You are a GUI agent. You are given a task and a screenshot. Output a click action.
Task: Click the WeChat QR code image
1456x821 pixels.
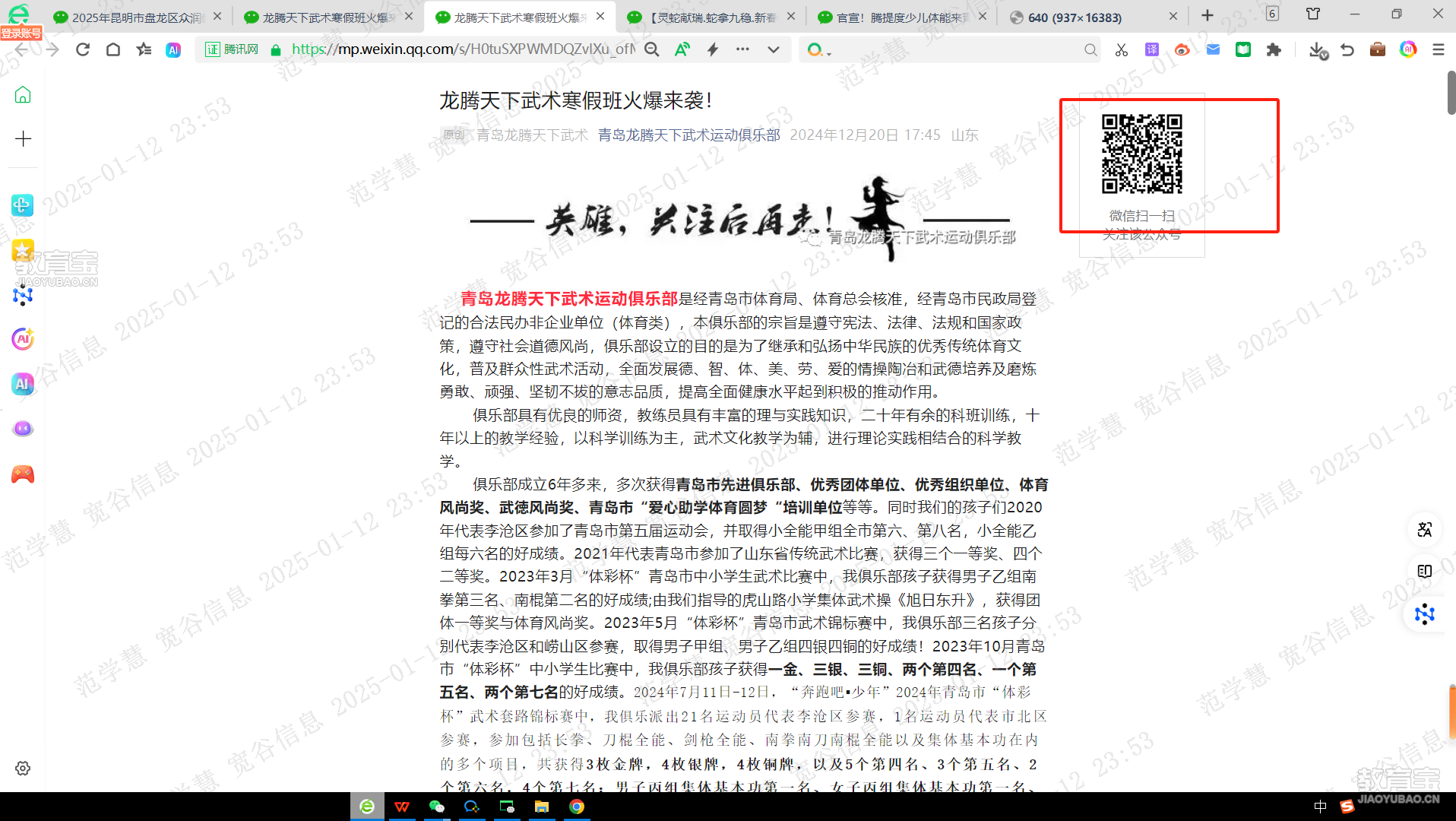tap(1141, 154)
